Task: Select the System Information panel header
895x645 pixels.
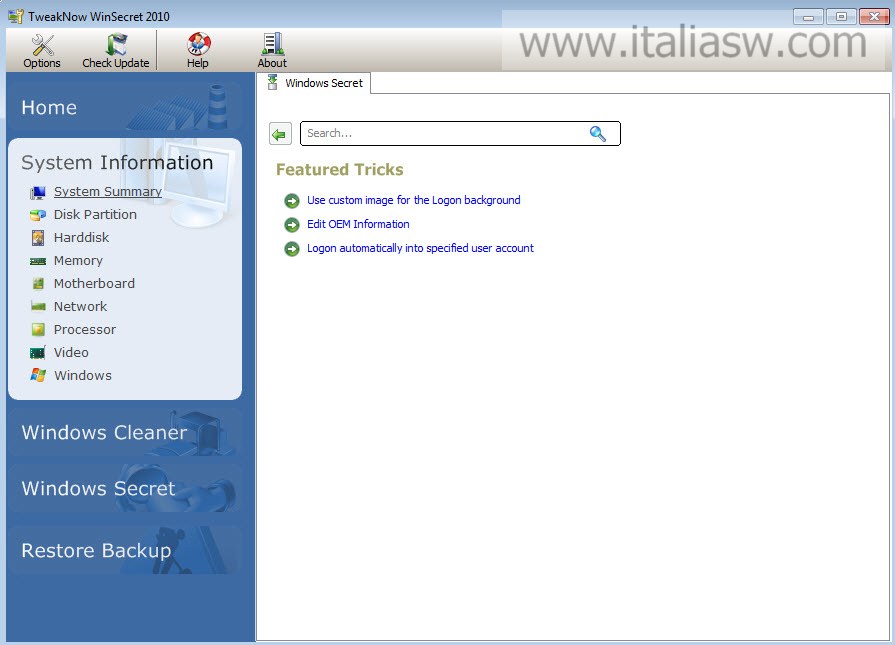Action: click(117, 163)
